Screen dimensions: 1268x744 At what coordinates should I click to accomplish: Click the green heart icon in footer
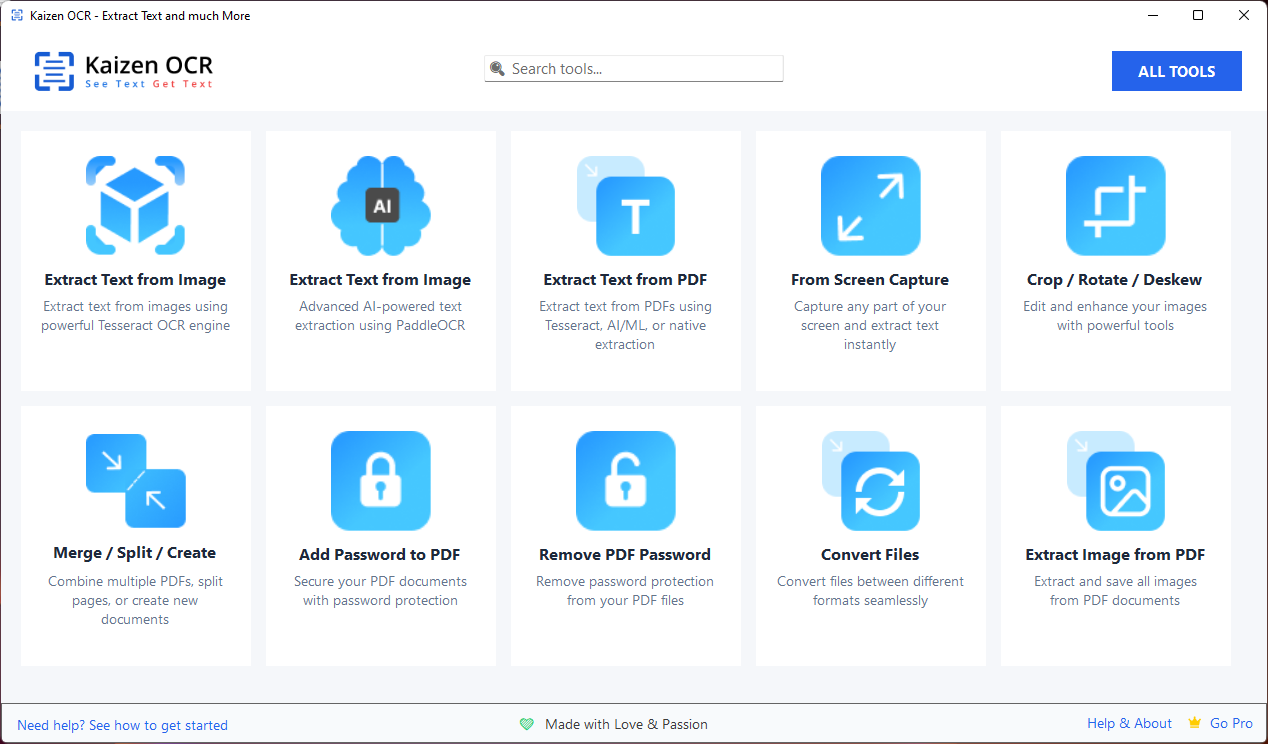click(x=527, y=724)
